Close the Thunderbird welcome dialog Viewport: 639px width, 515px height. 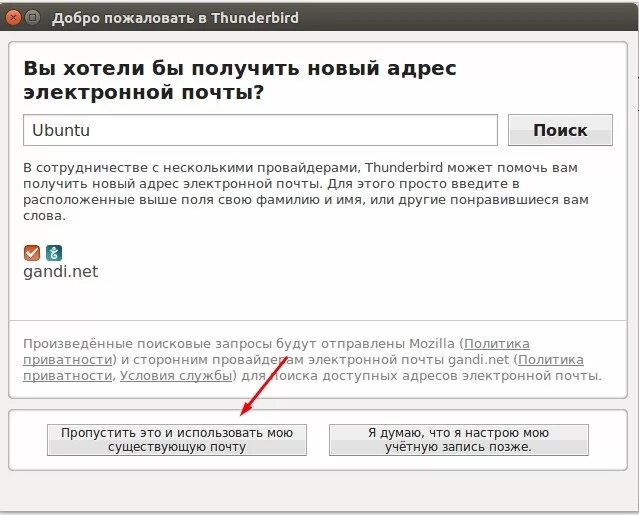click(13, 18)
